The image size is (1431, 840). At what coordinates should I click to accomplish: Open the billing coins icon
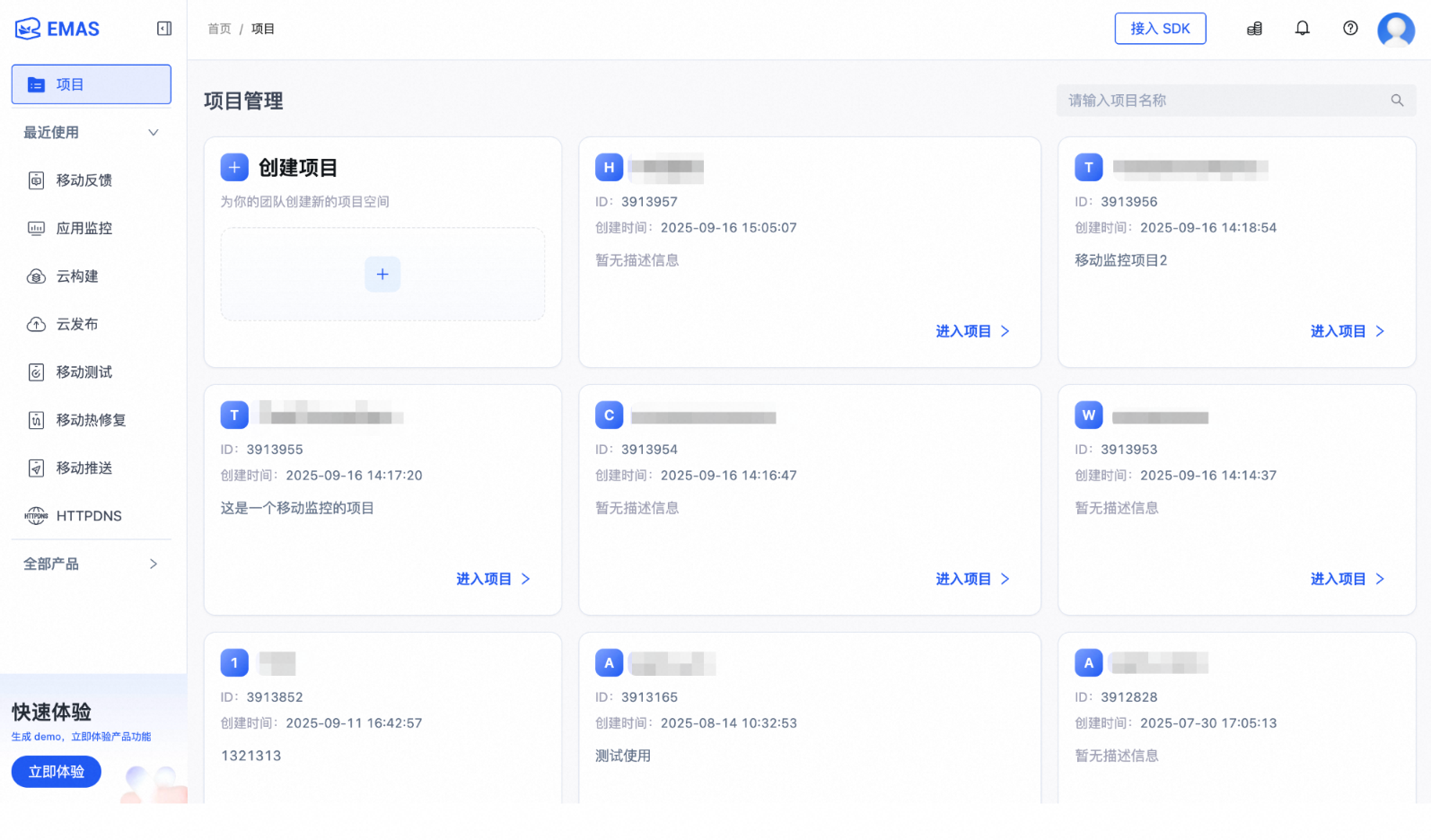click(x=1254, y=29)
